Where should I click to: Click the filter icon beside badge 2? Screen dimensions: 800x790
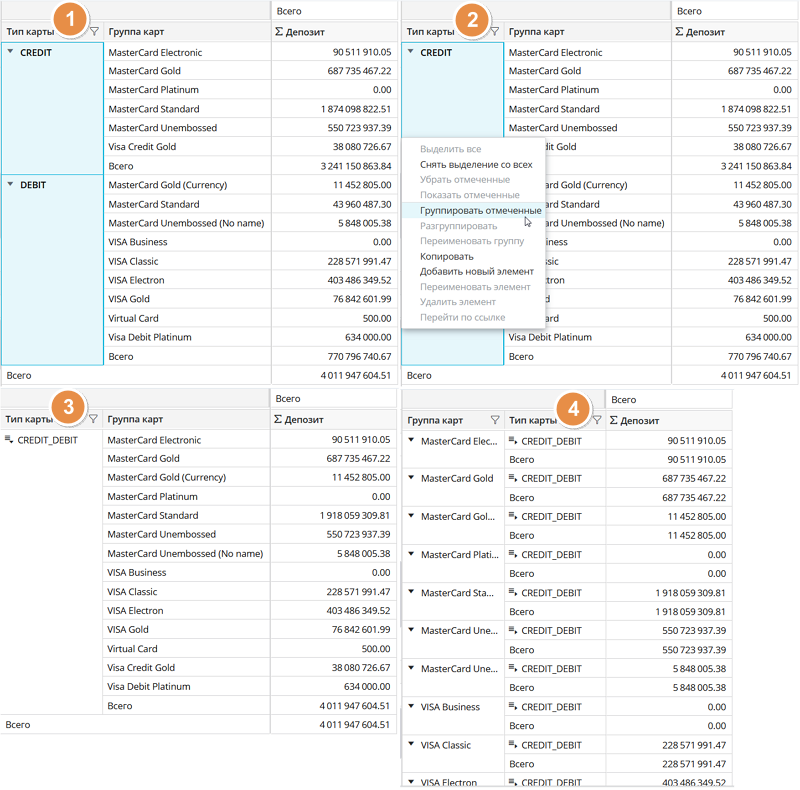click(494, 32)
